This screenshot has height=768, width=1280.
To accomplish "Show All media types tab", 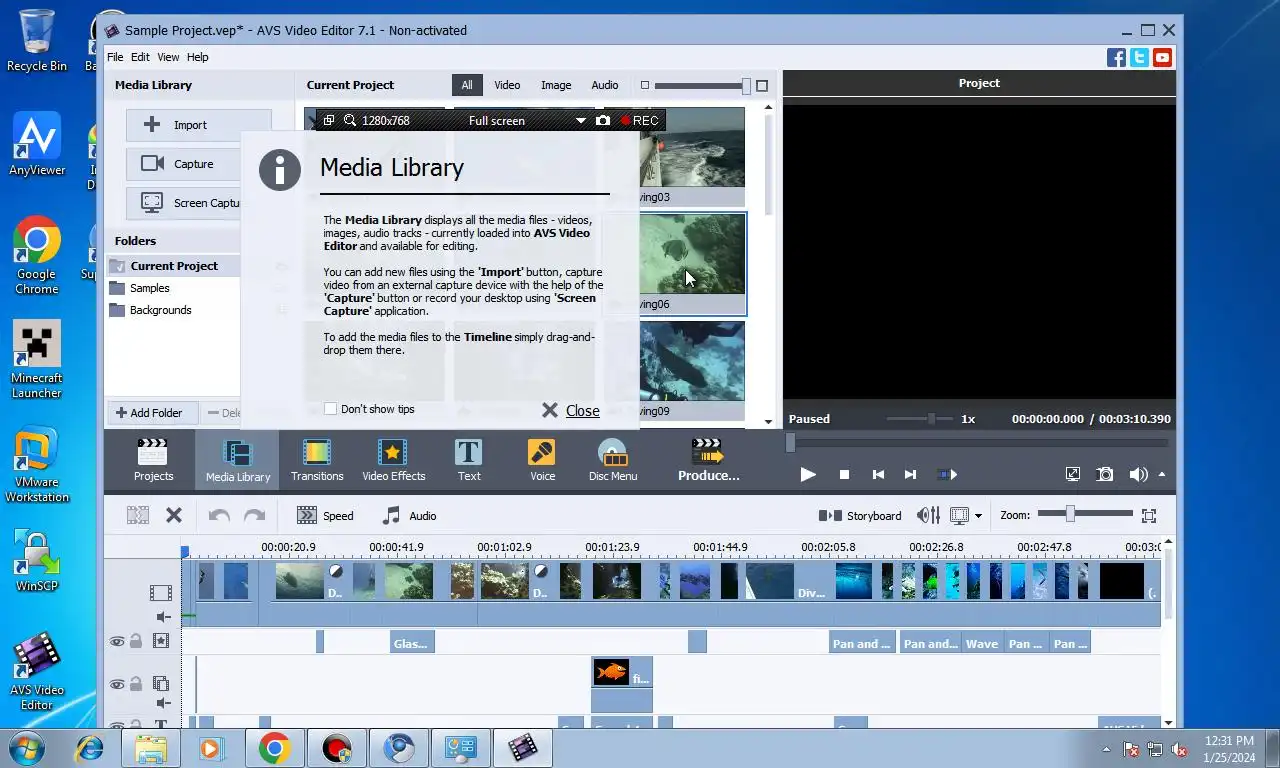I will (467, 85).
